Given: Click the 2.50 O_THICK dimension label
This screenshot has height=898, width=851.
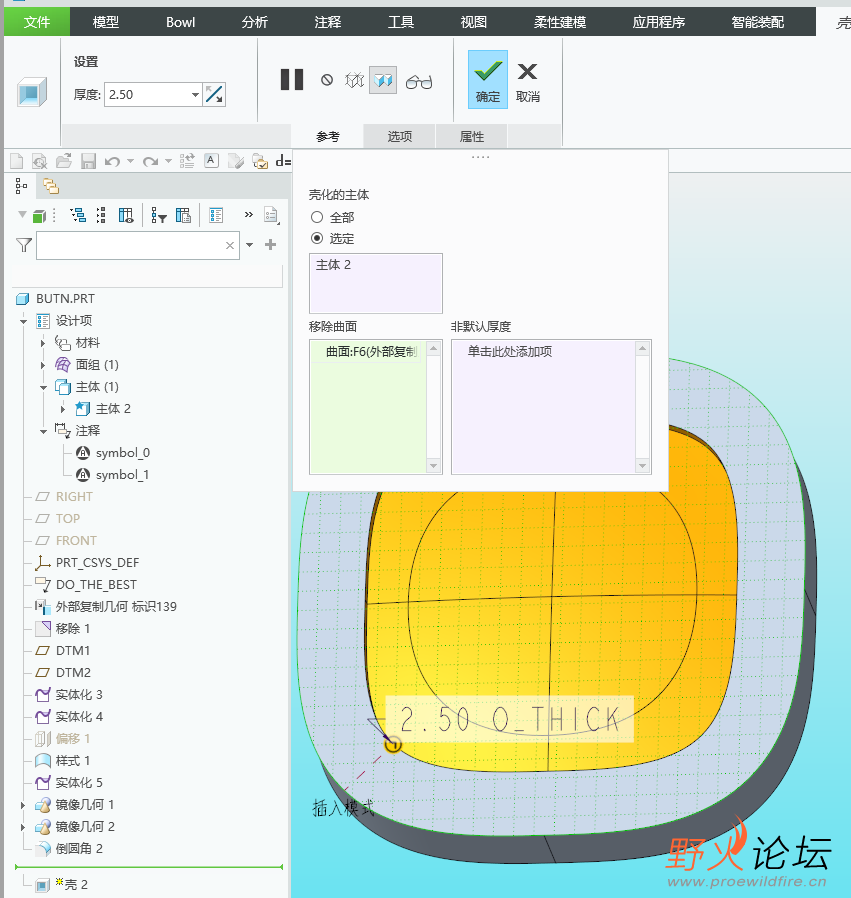Looking at the screenshot, I should [x=510, y=719].
